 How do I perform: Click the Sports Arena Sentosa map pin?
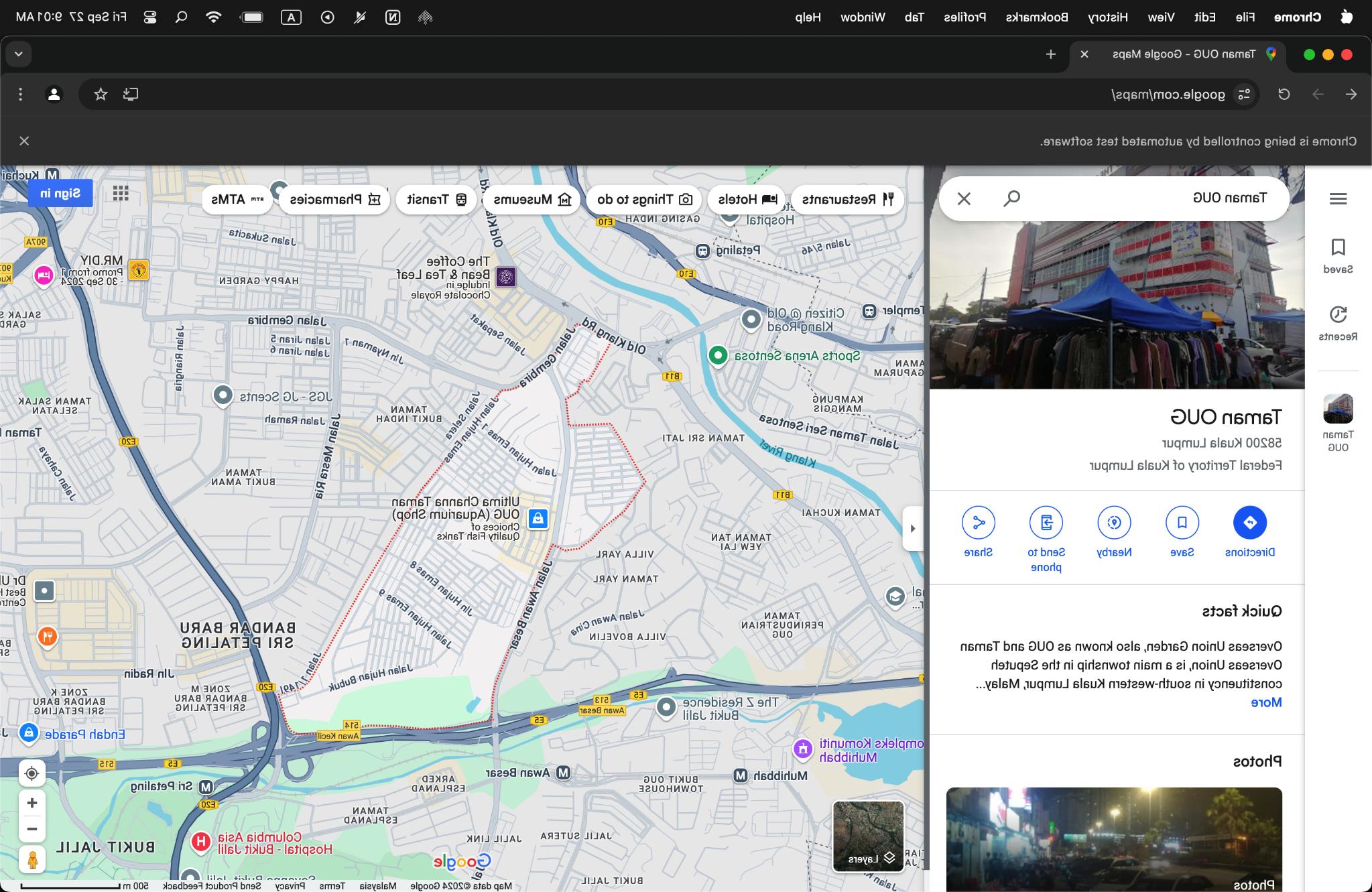(718, 356)
